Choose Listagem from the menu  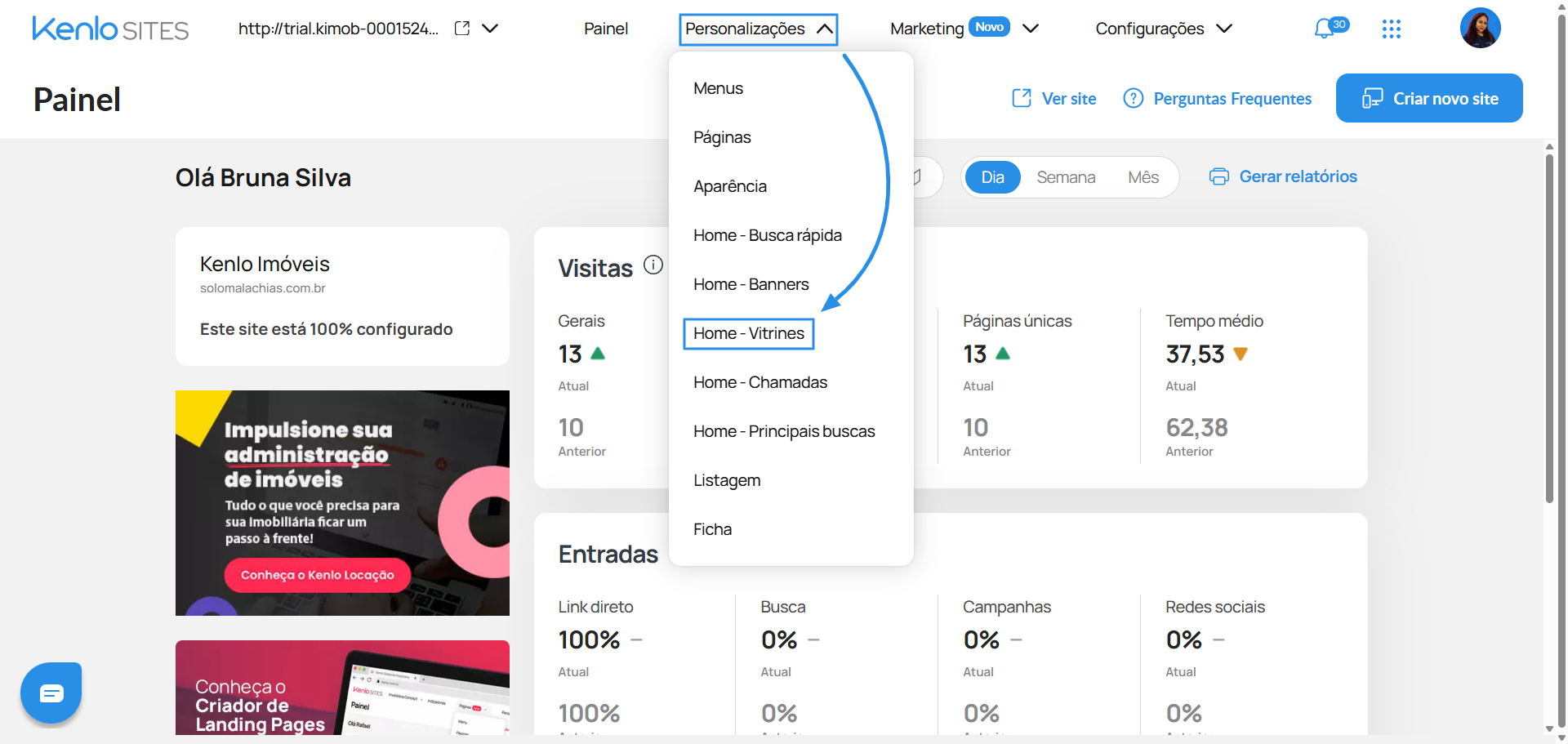tap(727, 480)
